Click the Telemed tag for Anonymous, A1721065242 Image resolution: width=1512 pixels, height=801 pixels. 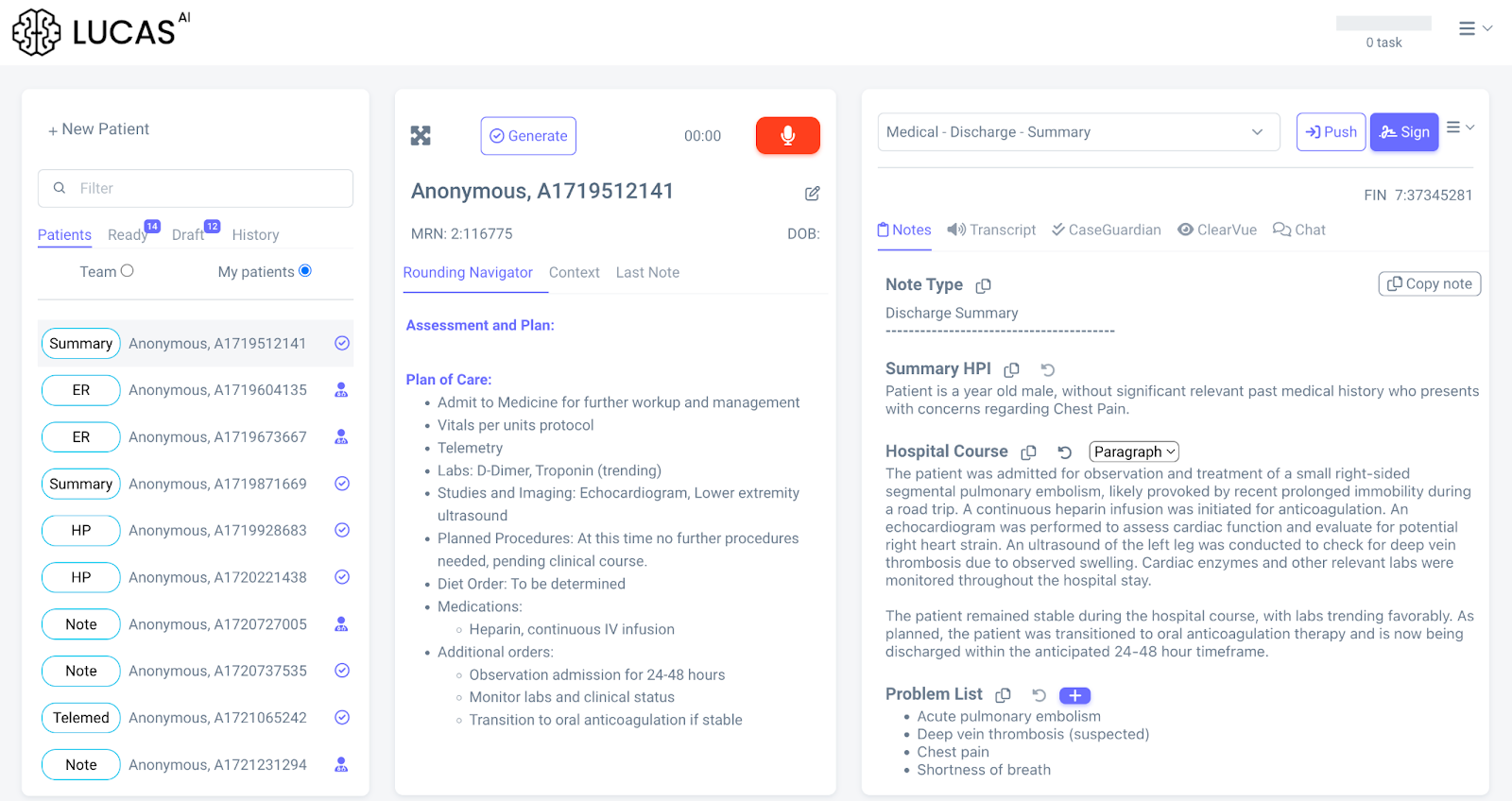point(81,718)
